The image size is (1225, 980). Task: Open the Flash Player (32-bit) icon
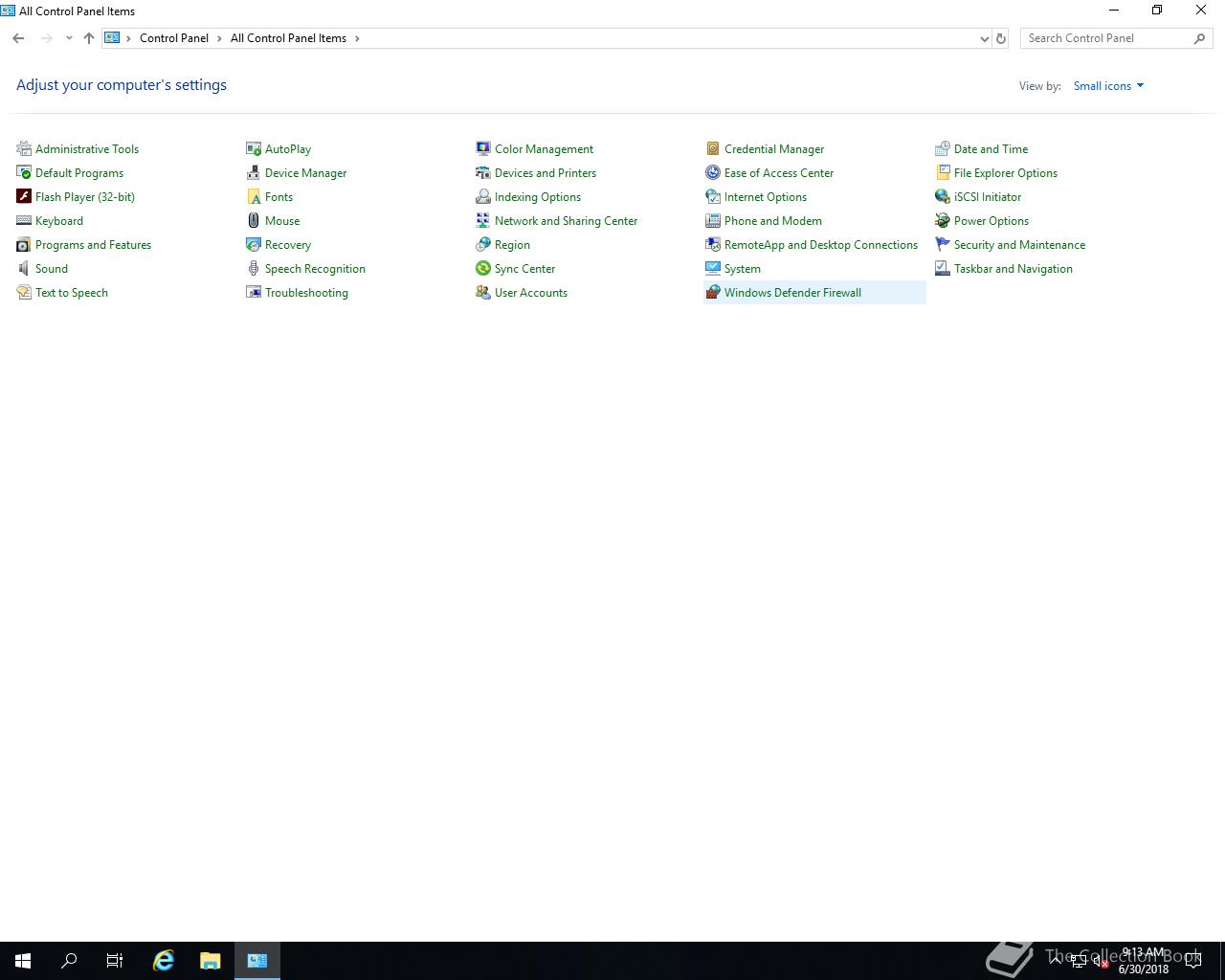pos(24,196)
